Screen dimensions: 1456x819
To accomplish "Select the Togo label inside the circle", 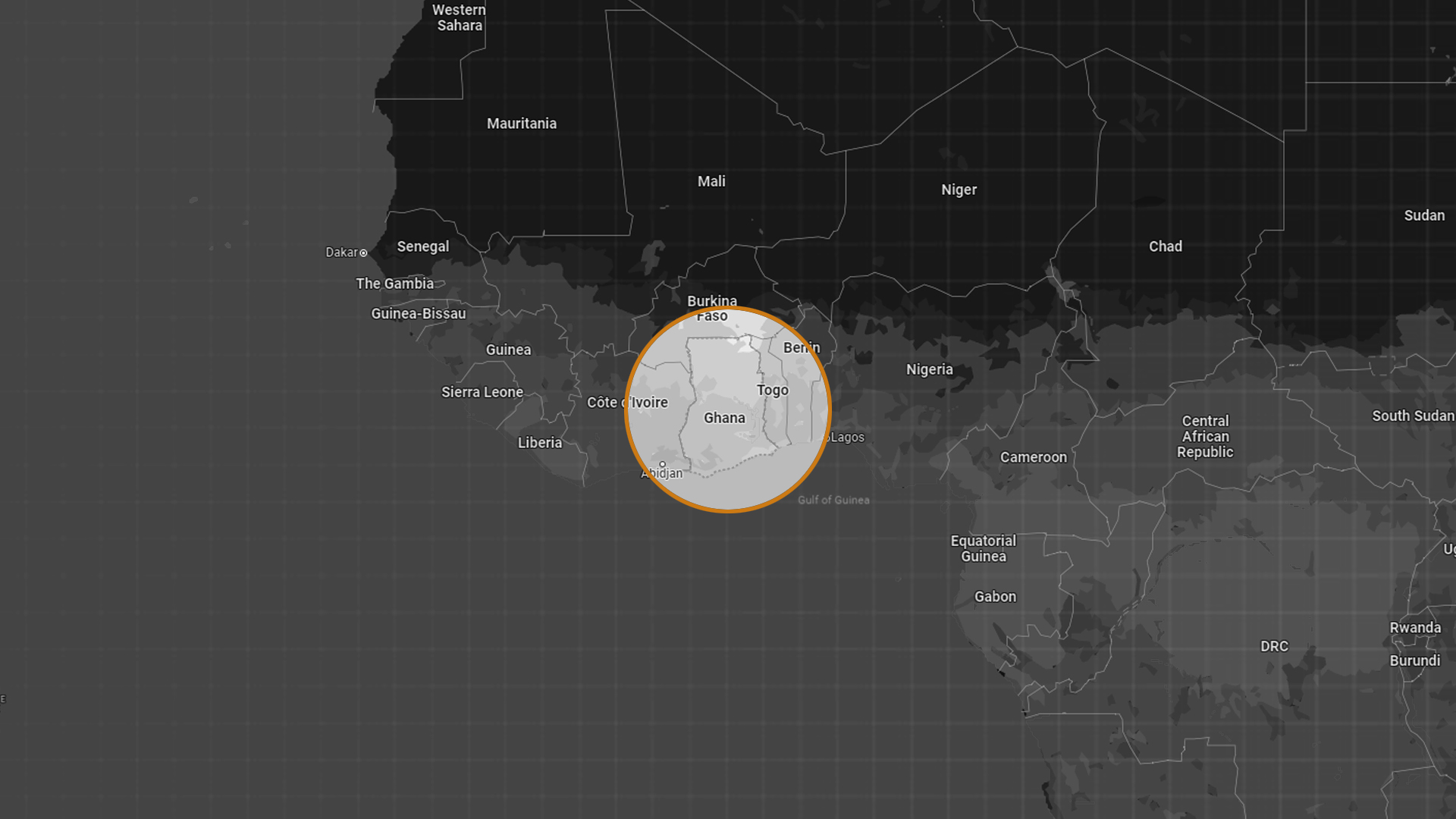I will (x=772, y=391).
